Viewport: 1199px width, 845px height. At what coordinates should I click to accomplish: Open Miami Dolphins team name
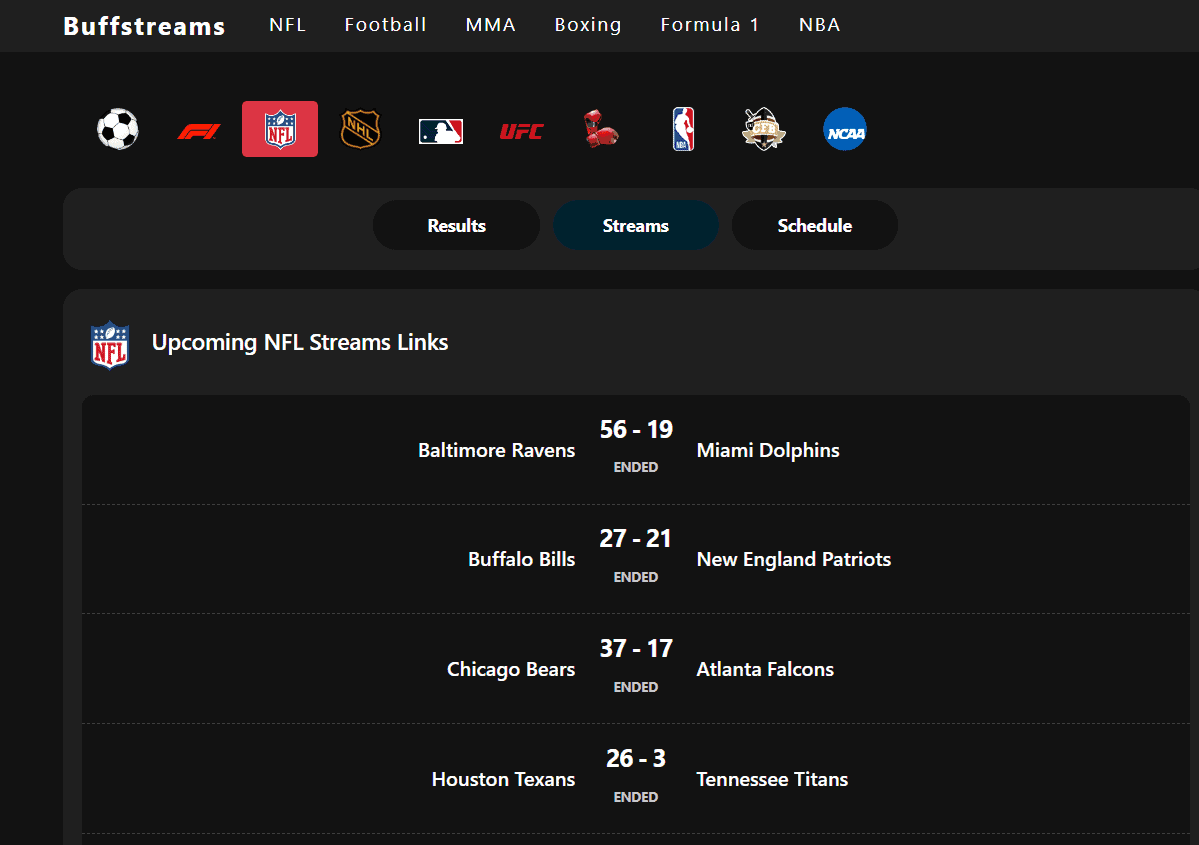[x=768, y=450]
